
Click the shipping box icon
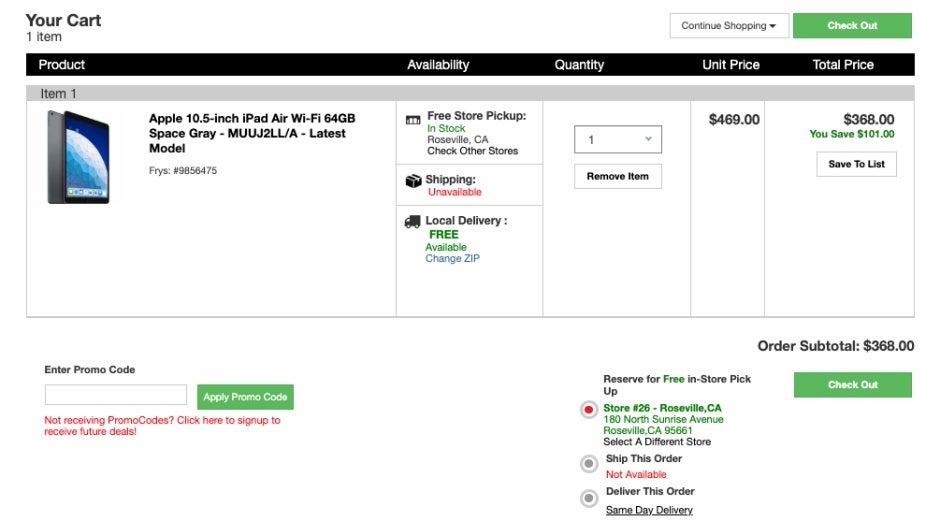(413, 181)
